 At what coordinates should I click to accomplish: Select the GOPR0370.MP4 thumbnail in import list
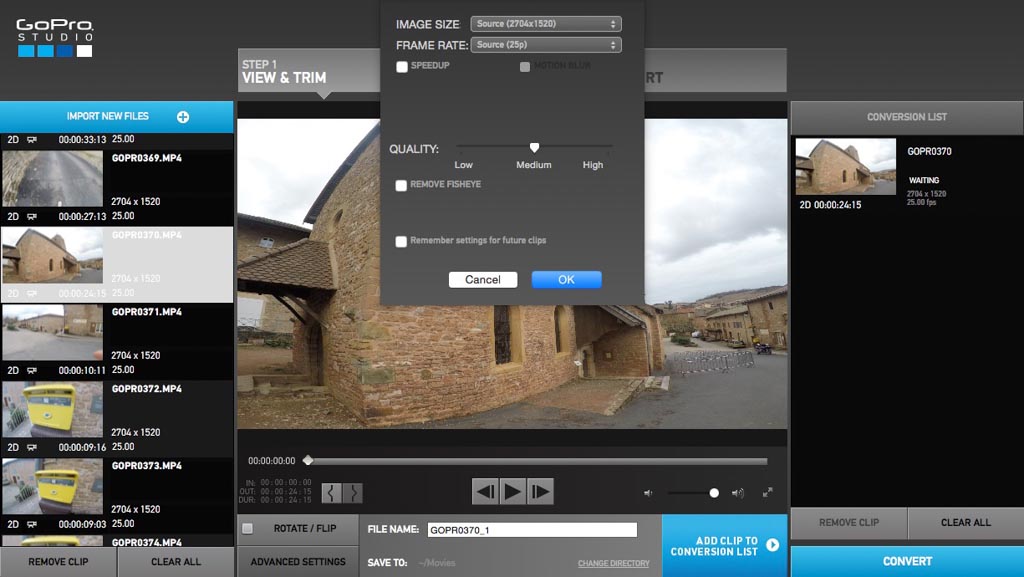point(52,256)
